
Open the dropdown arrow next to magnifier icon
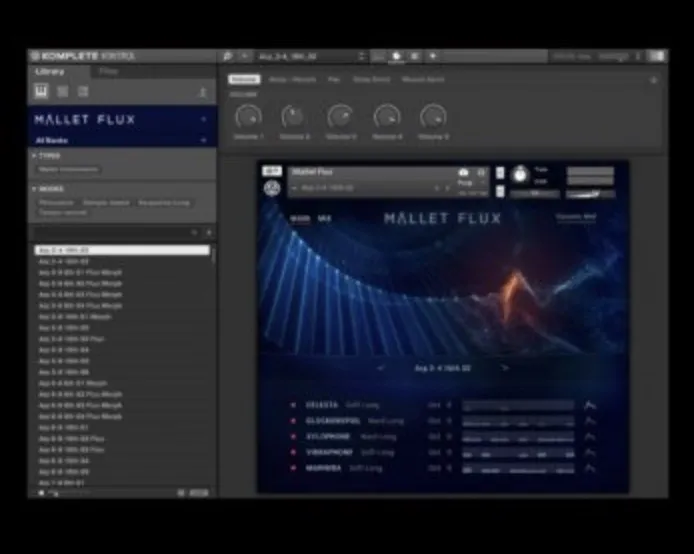(244, 56)
